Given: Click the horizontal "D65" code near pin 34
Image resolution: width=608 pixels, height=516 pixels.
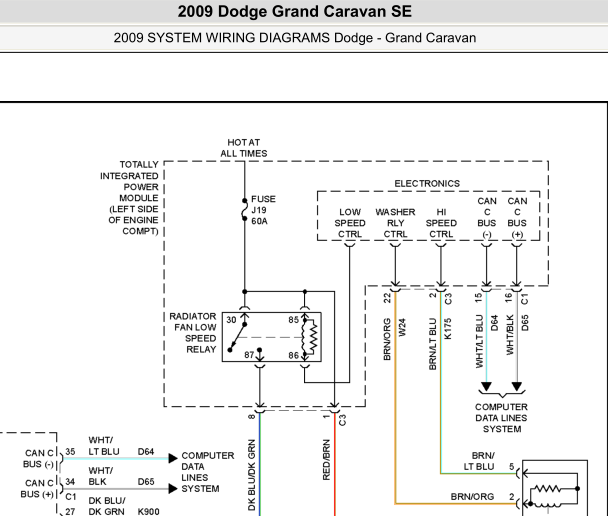Looking at the screenshot, I should point(146,481).
